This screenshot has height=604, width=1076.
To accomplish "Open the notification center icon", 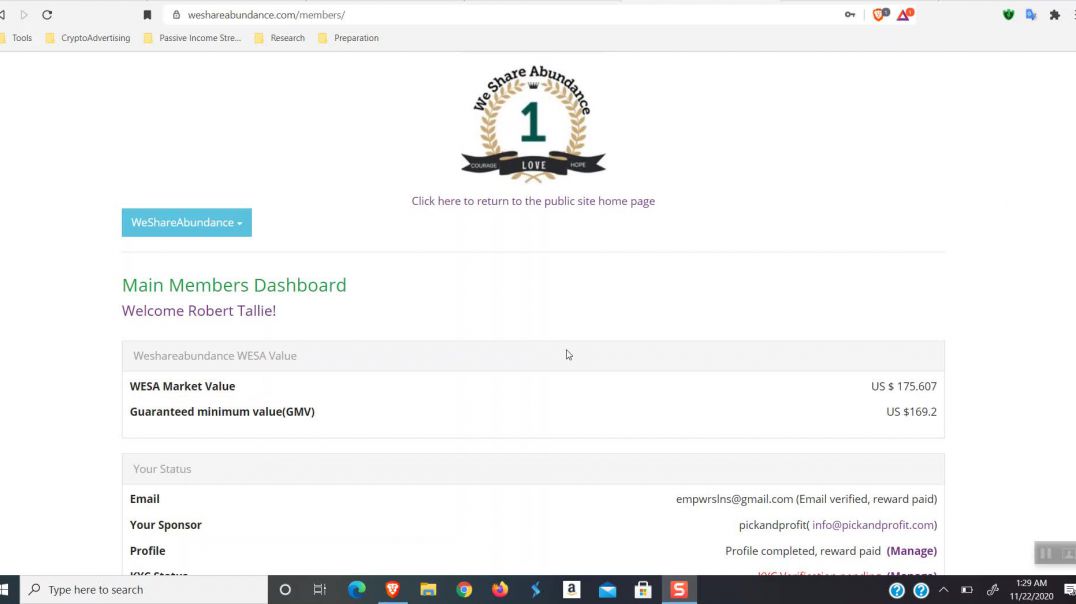I will tap(1069, 590).
